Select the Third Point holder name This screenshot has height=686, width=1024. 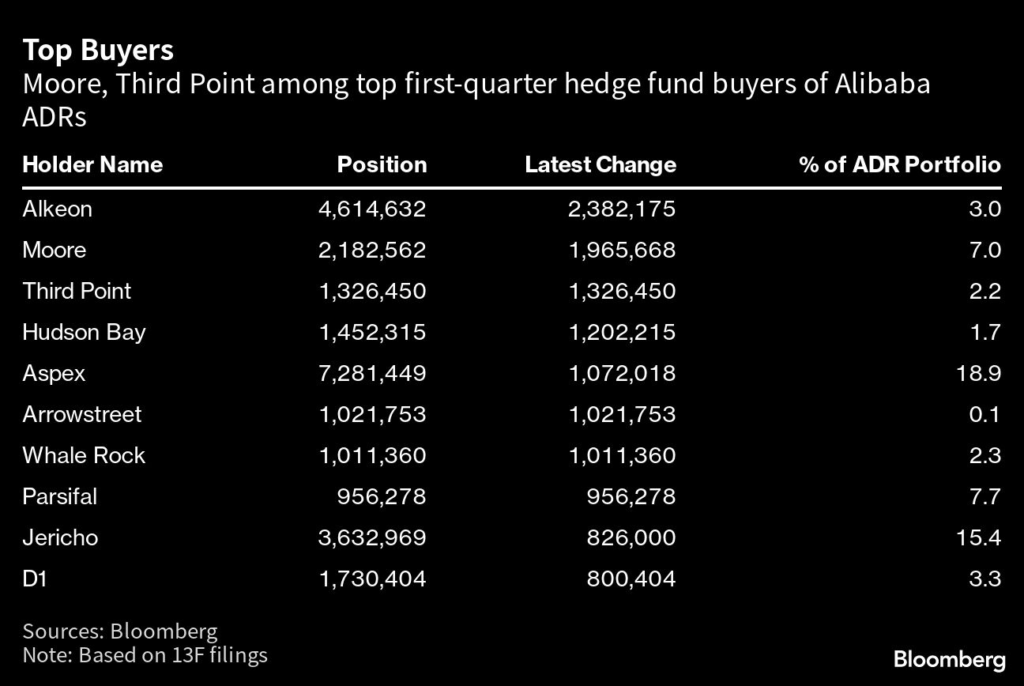coord(77,291)
